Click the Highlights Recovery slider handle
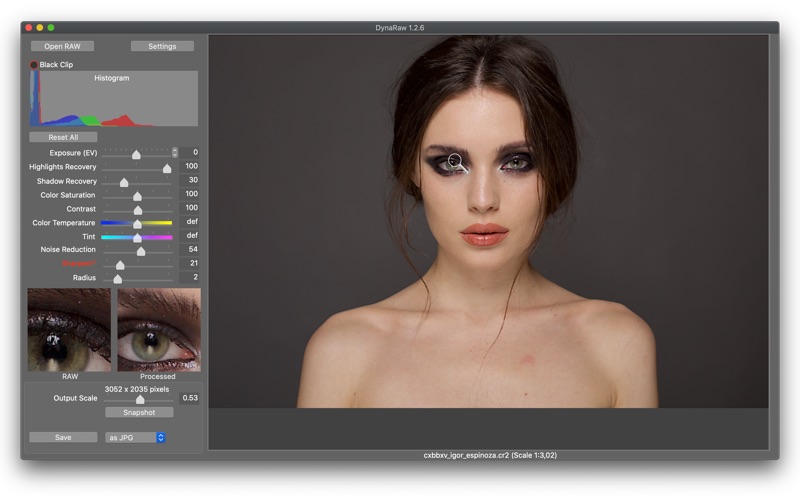The image size is (800, 500). 167,168
